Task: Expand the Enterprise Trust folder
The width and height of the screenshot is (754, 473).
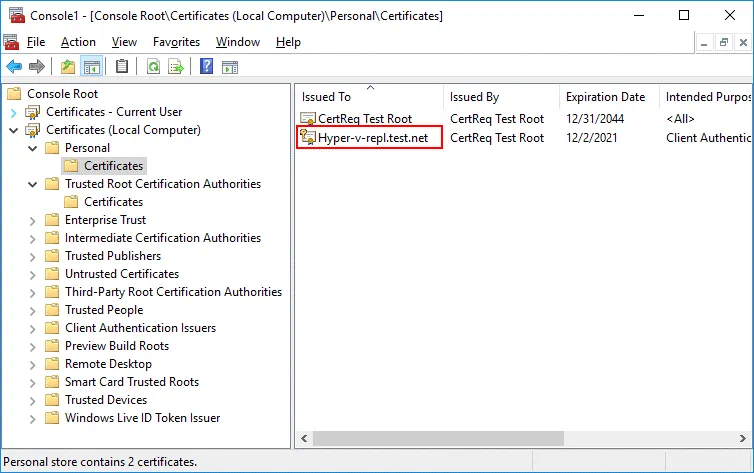Action: [32, 220]
